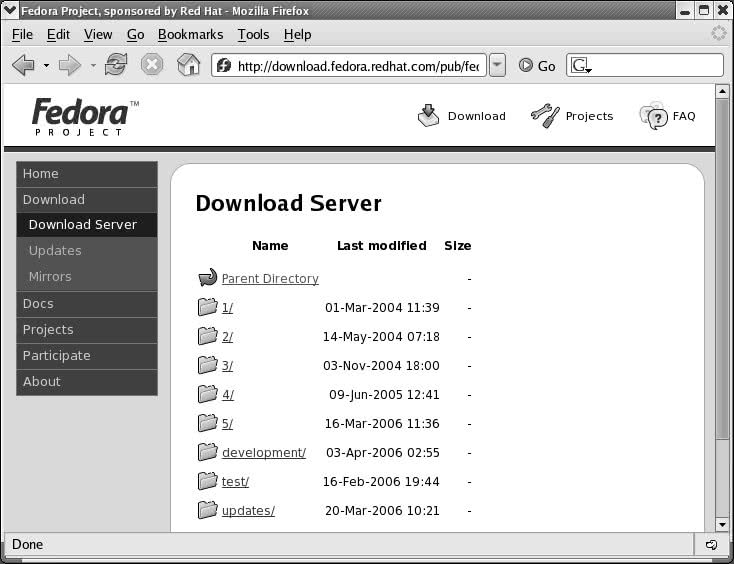734x564 pixels.
Task: Open the File menu
Action: (x=22, y=35)
